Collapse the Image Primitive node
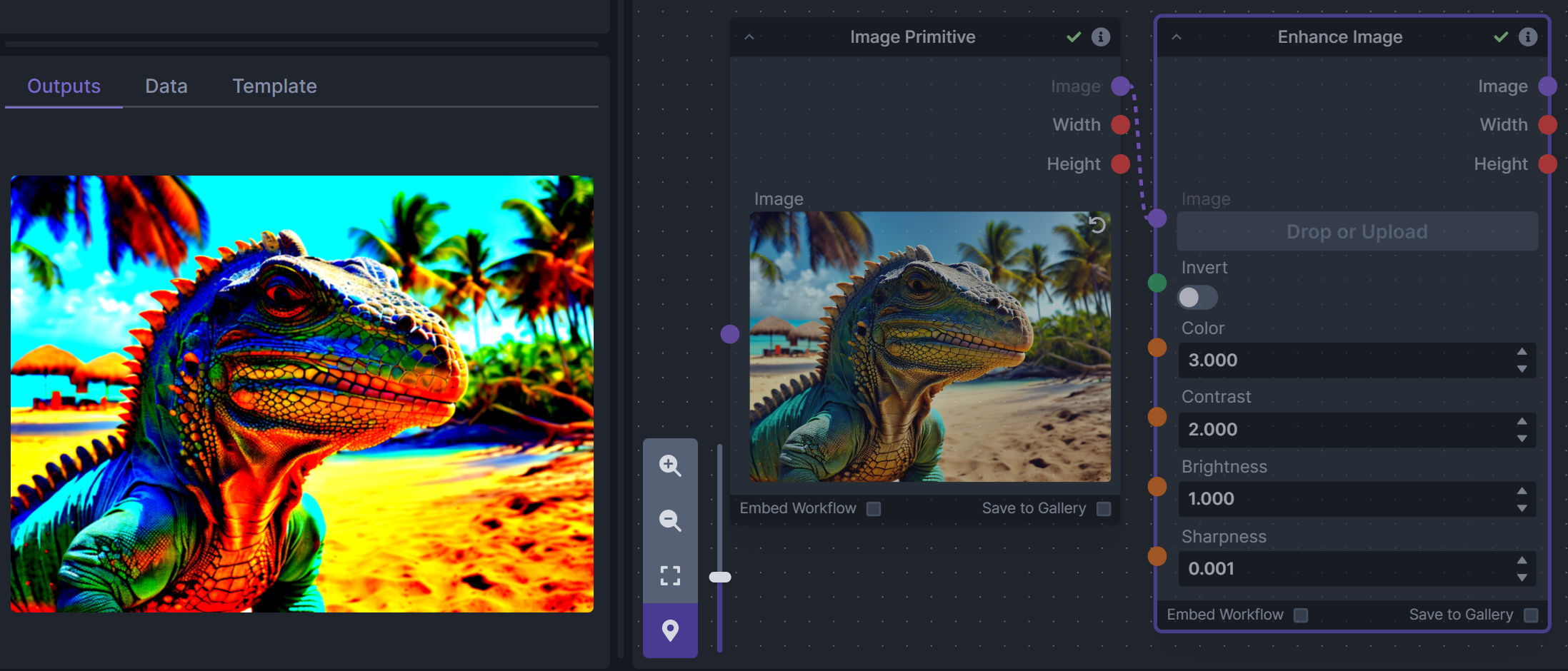 click(749, 37)
